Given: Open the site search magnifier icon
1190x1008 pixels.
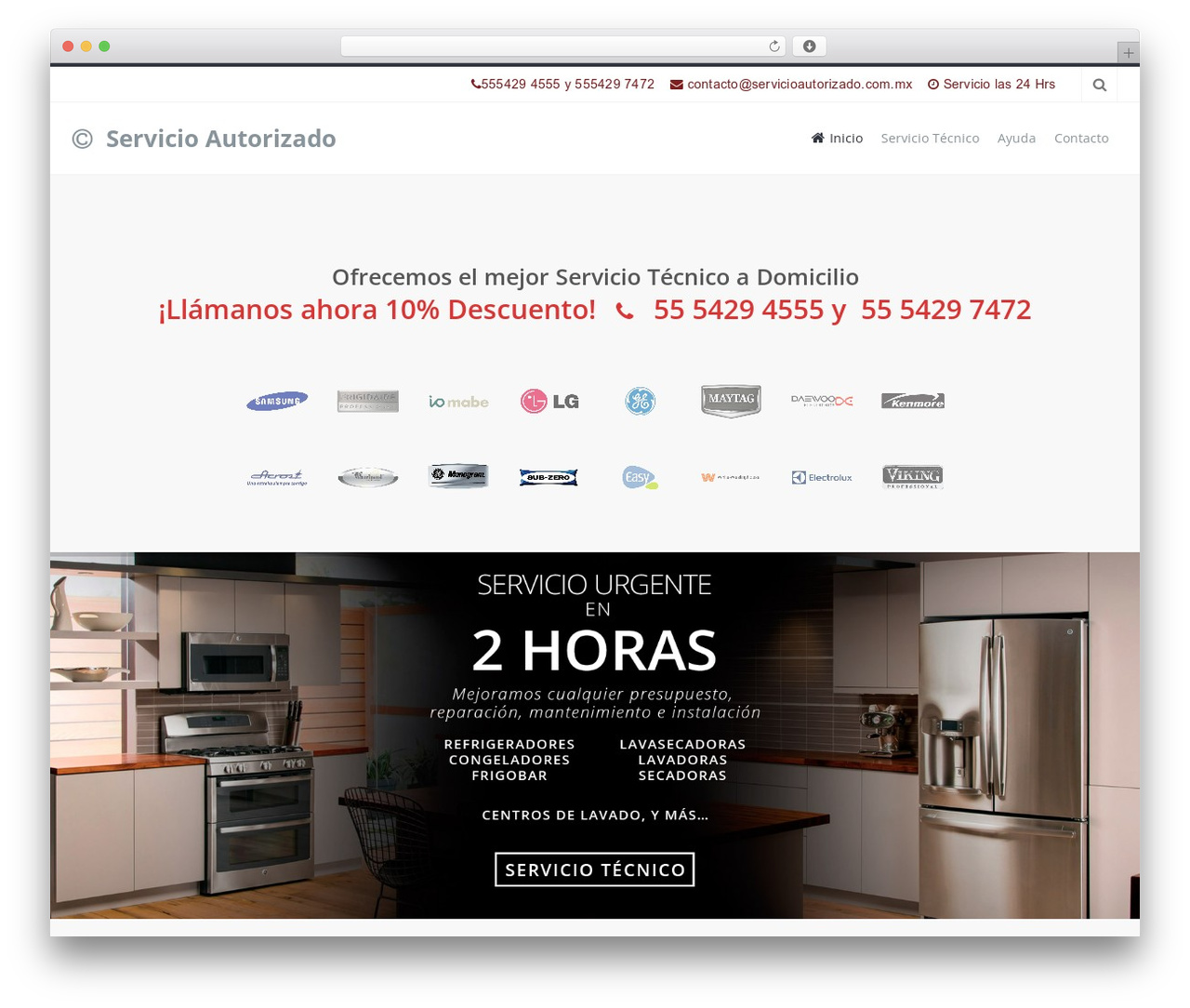Looking at the screenshot, I should 1100,85.
